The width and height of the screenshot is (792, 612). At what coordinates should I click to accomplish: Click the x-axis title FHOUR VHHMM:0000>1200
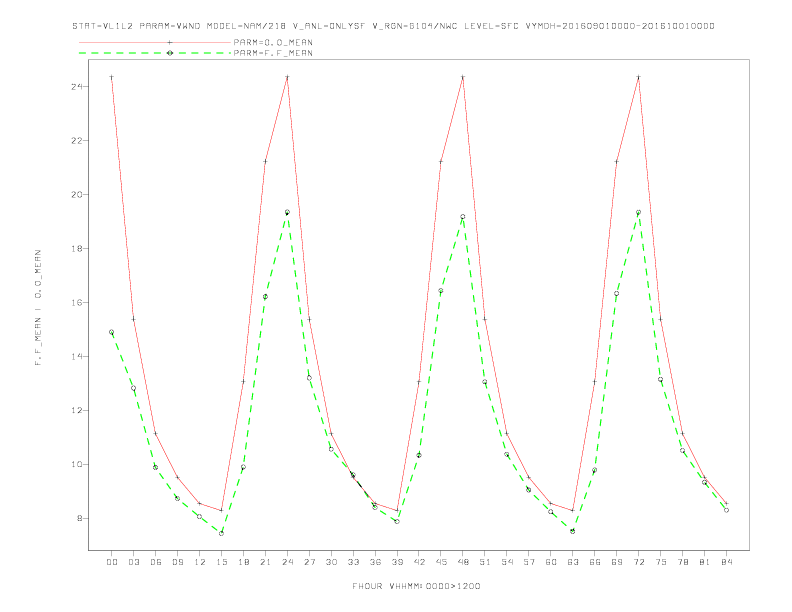[416, 586]
